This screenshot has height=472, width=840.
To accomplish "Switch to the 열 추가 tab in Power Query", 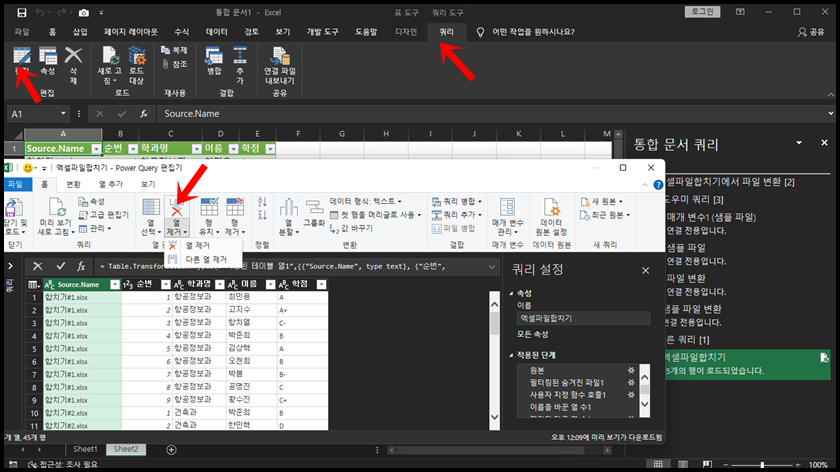I will click(x=111, y=184).
